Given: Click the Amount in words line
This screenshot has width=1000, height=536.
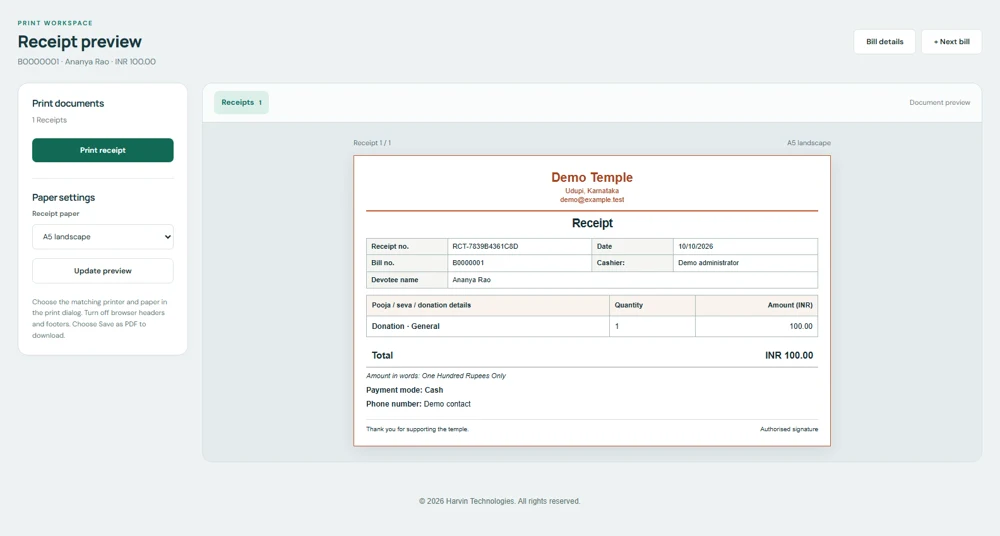Looking at the screenshot, I should [436, 376].
